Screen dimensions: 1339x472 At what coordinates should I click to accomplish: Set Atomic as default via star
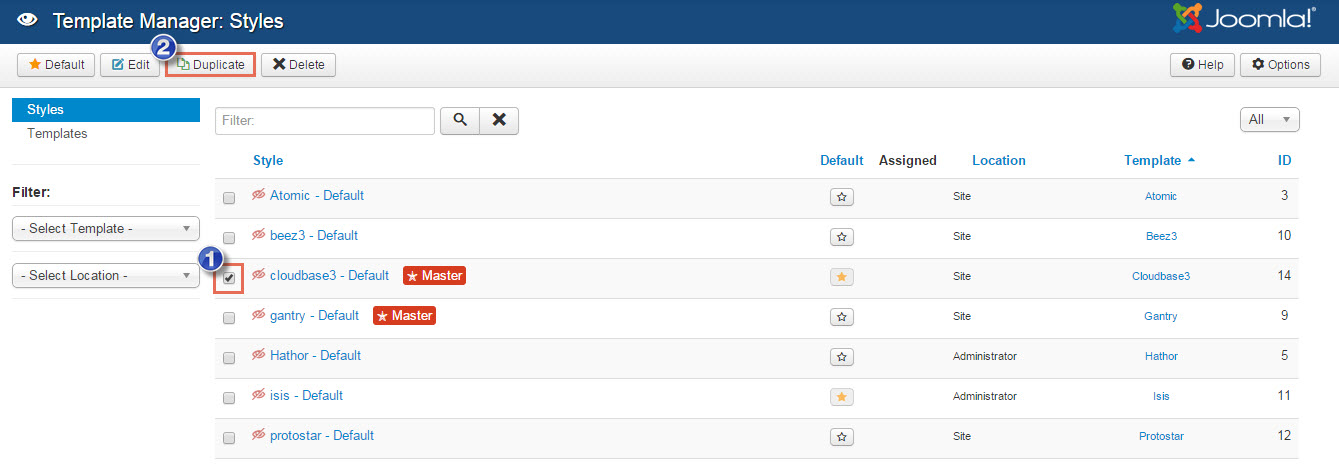pos(842,197)
